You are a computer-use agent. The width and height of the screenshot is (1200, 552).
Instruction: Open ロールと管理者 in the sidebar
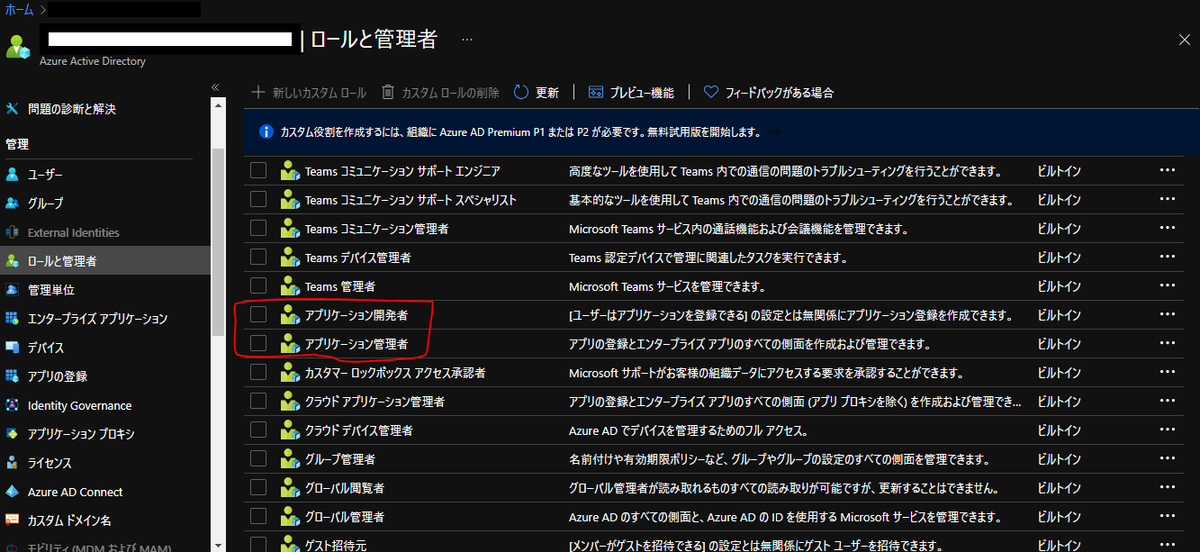[x=105, y=261]
